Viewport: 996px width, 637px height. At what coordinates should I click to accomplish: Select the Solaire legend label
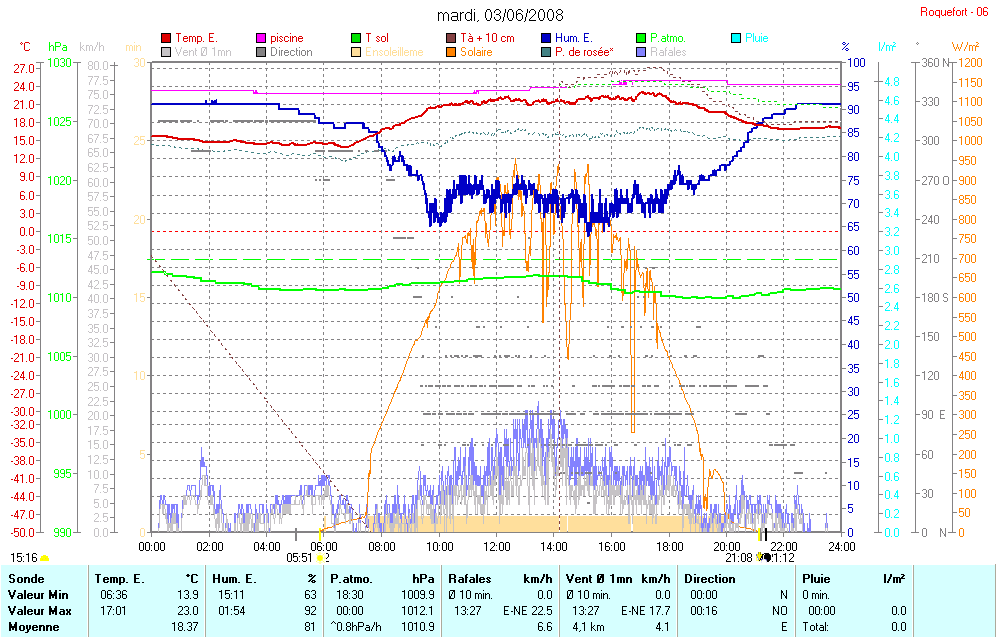(x=476, y=52)
